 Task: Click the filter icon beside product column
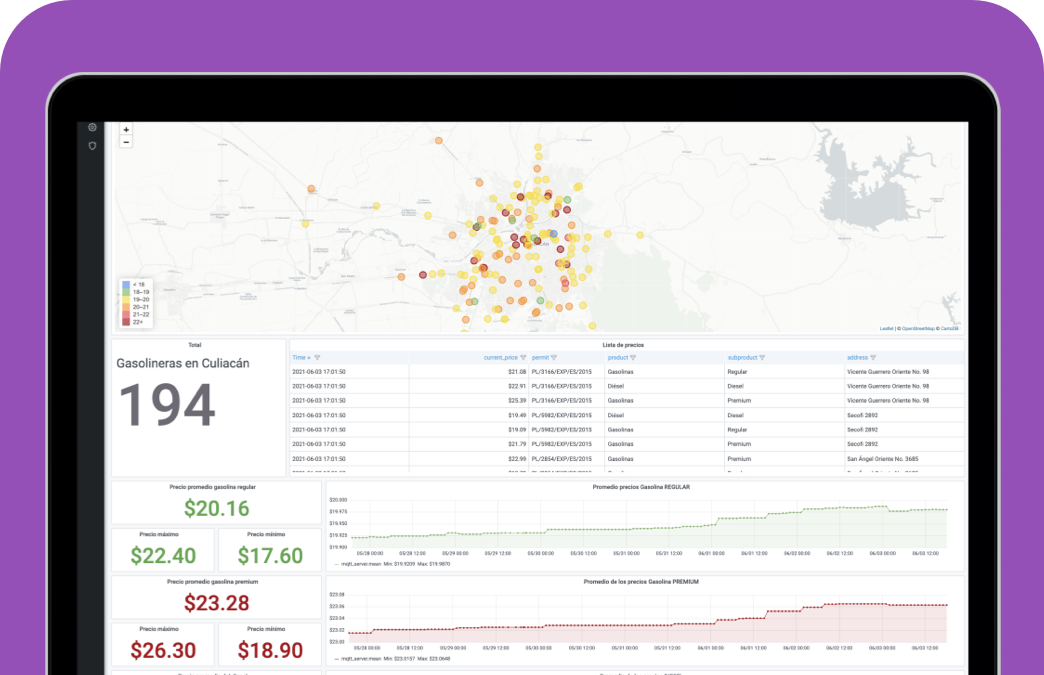[633, 358]
